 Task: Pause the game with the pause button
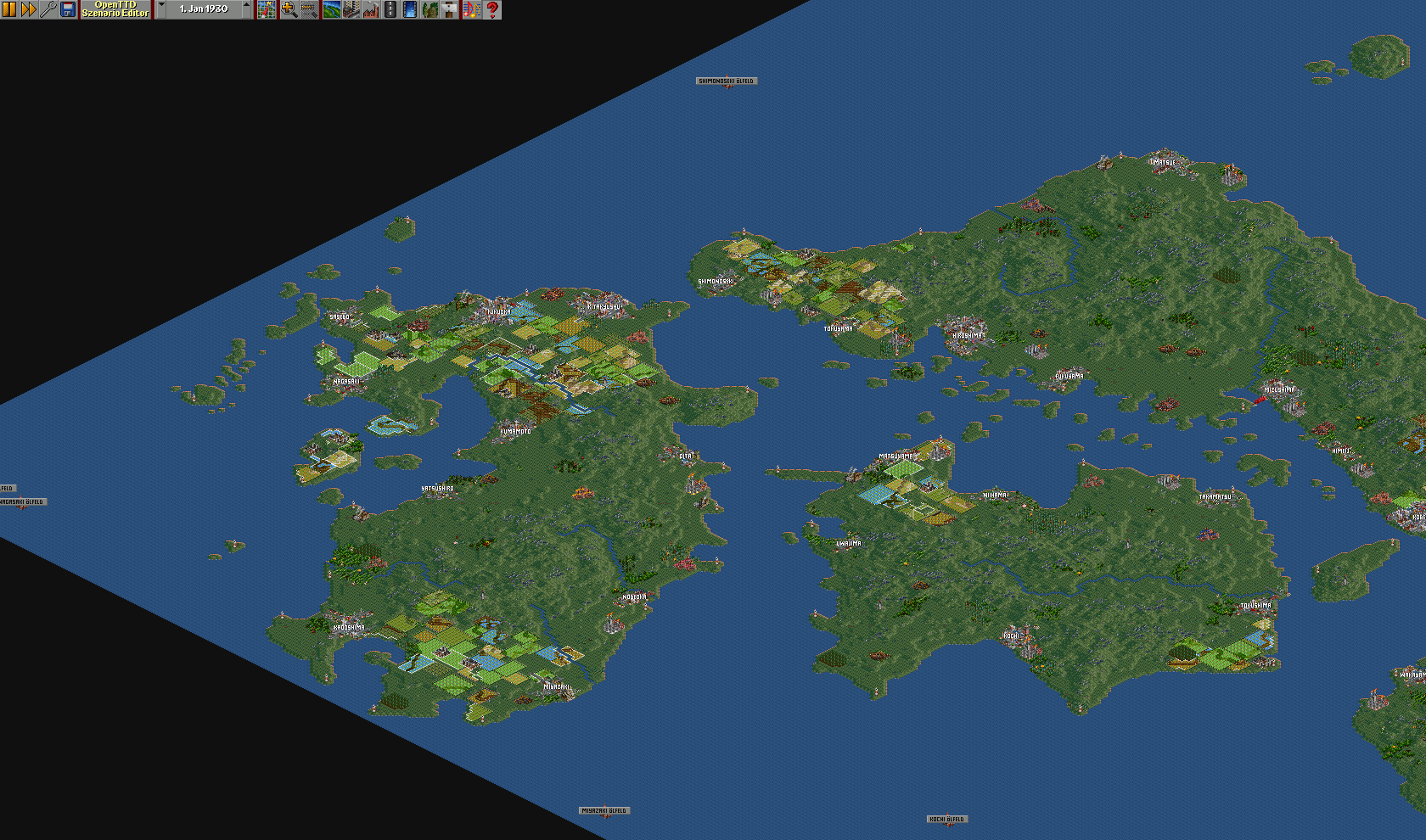pos(9,9)
